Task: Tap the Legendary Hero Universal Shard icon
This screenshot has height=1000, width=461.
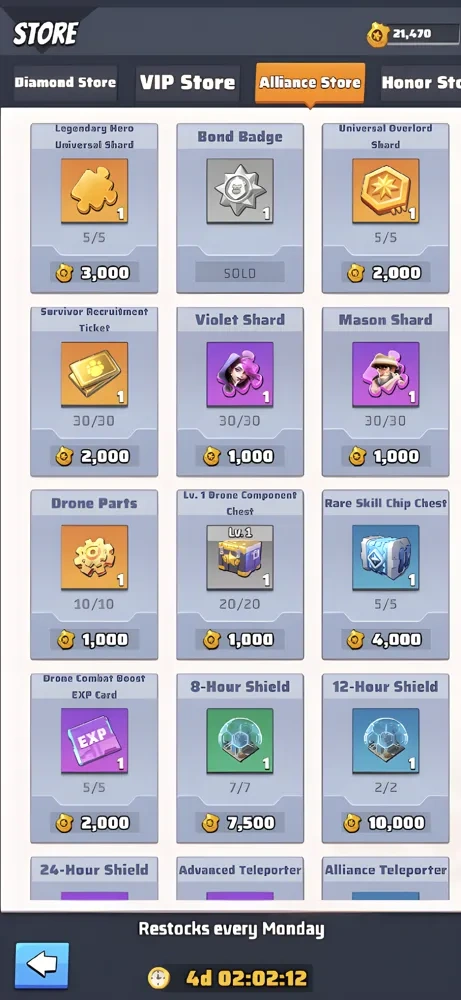Action: tap(94, 191)
